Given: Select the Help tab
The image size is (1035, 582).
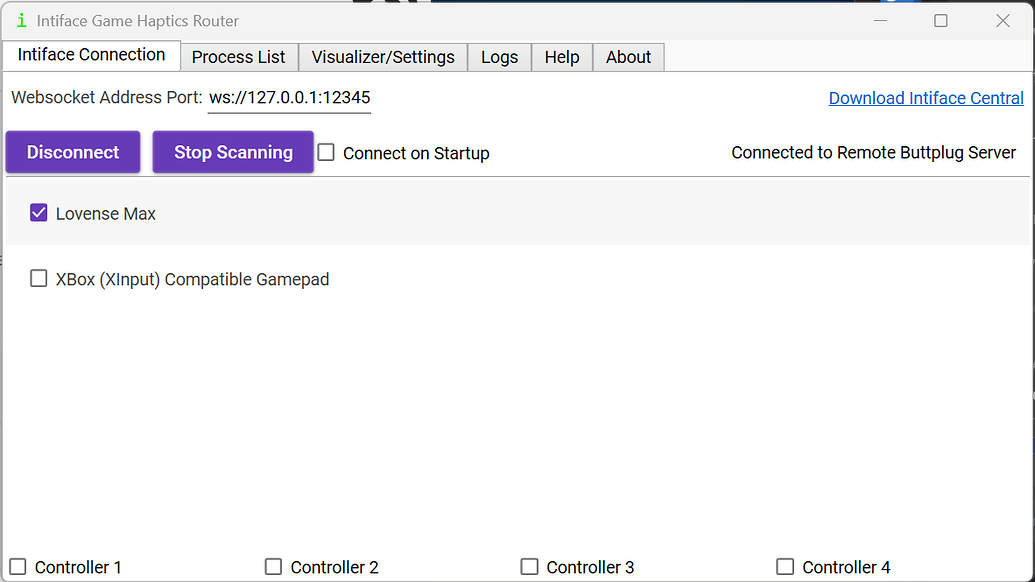Looking at the screenshot, I should (x=562, y=57).
